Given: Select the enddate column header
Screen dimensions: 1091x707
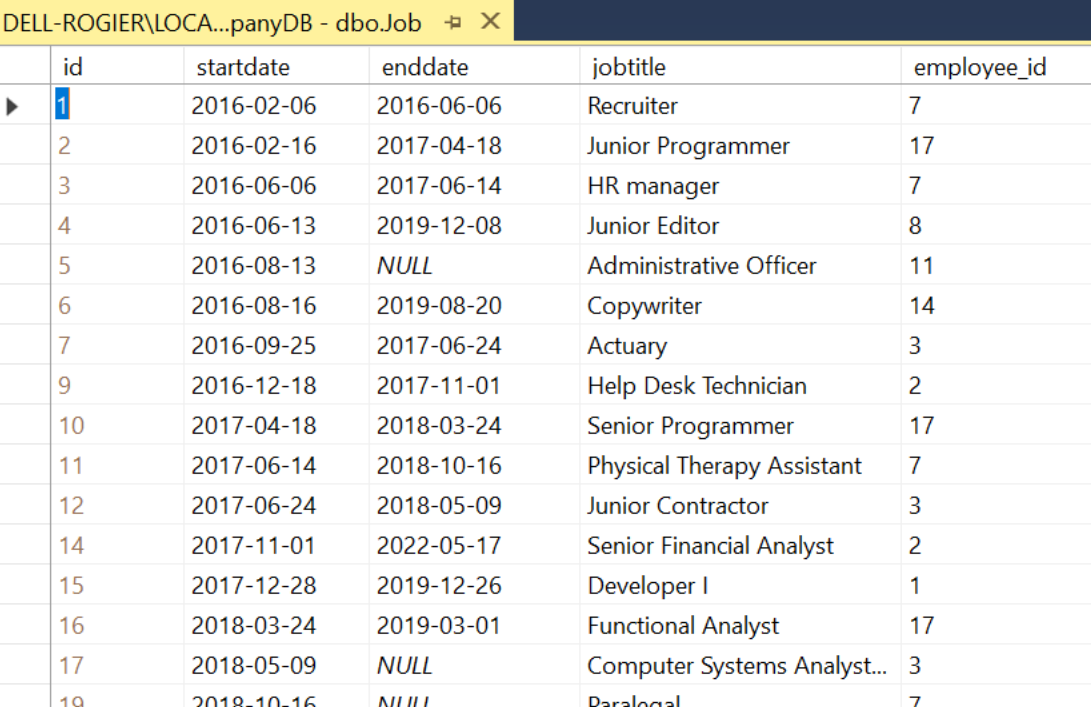Looking at the screenshot, I should point(425,67).
